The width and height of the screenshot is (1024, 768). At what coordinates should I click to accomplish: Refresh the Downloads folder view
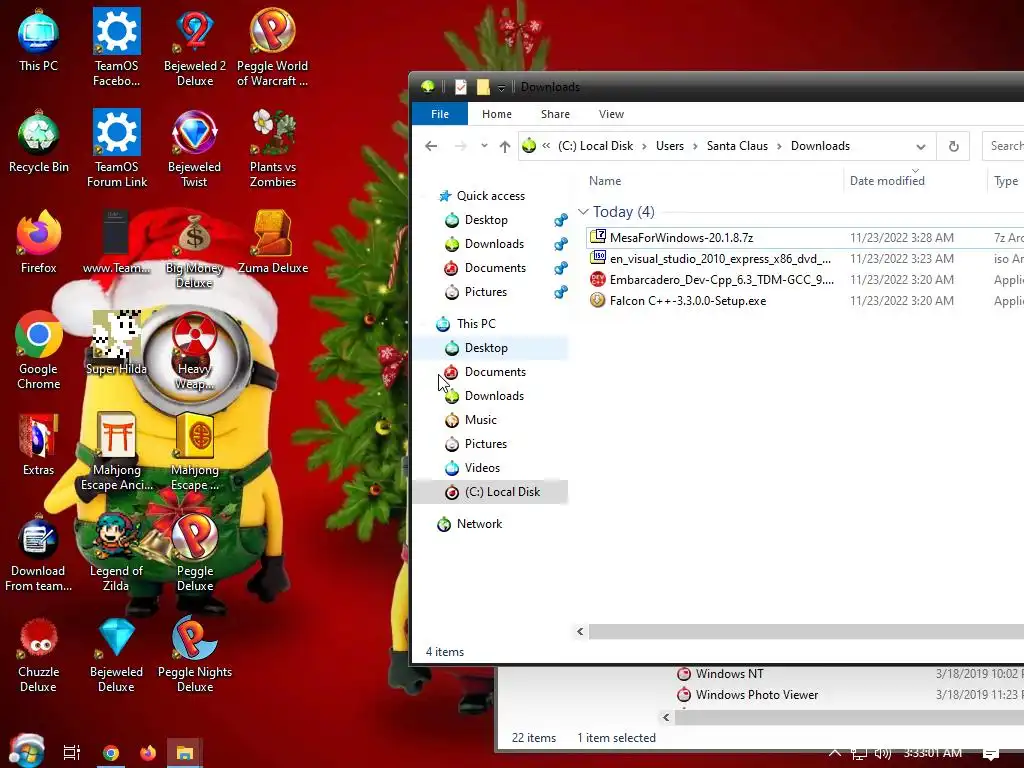(953, 146)
